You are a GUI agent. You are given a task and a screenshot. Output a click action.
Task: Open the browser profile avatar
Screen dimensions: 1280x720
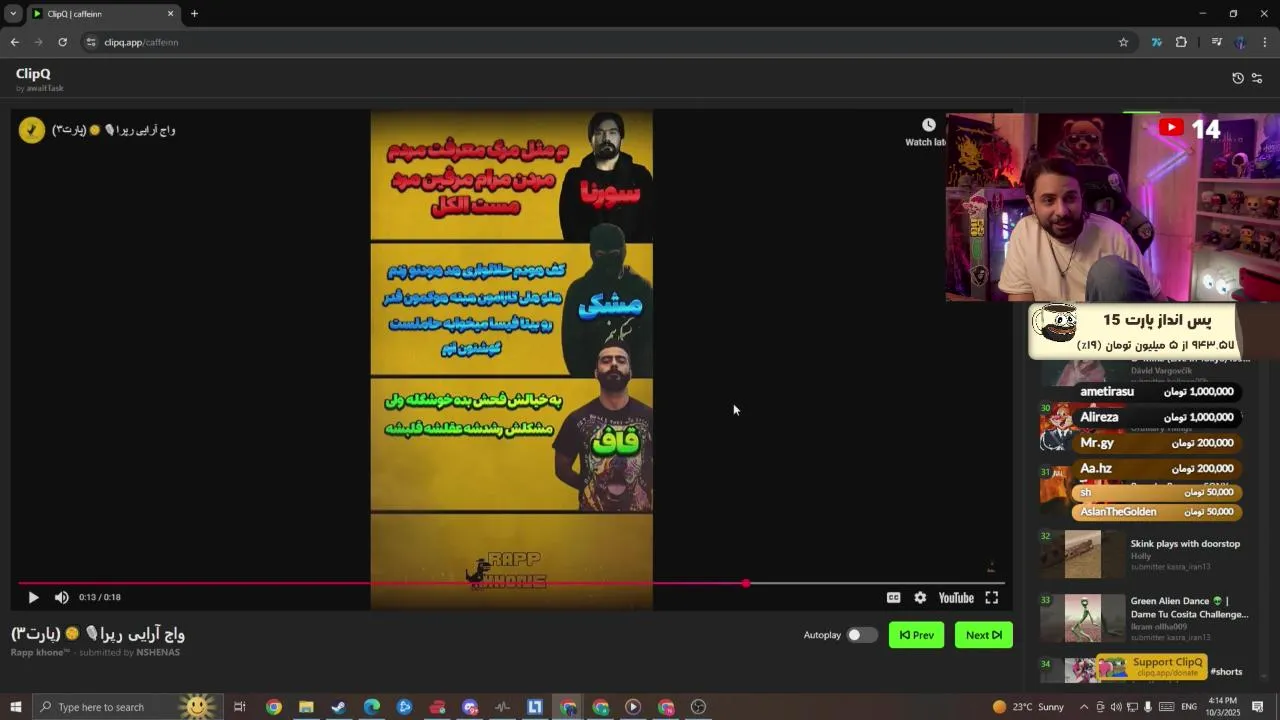click(x=1240, y=42)
